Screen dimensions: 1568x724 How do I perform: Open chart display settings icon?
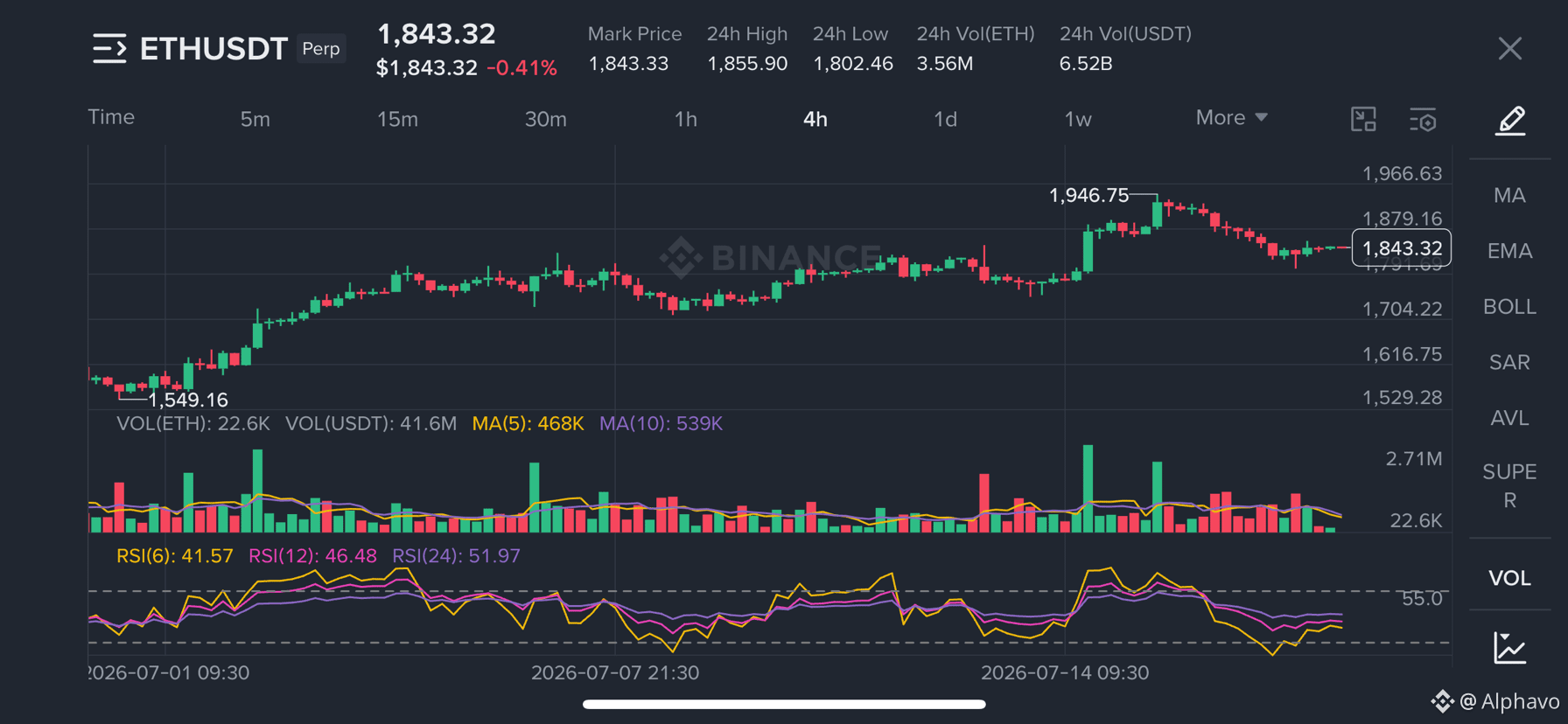click(1423, 119)
